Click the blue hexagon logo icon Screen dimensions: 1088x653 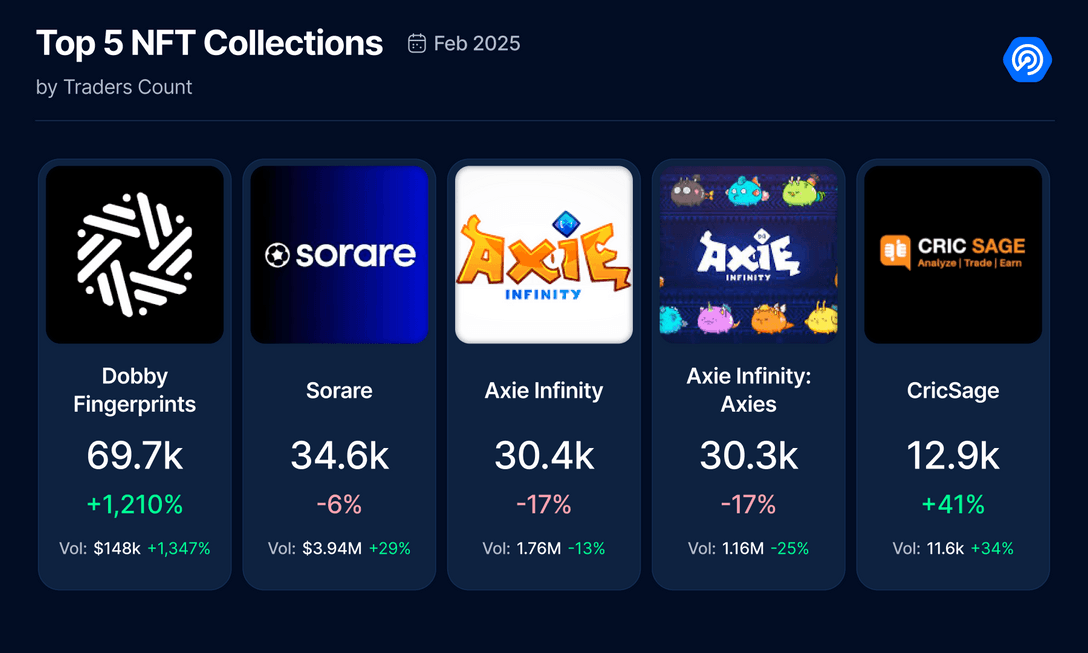click(x=1027, y=60)
